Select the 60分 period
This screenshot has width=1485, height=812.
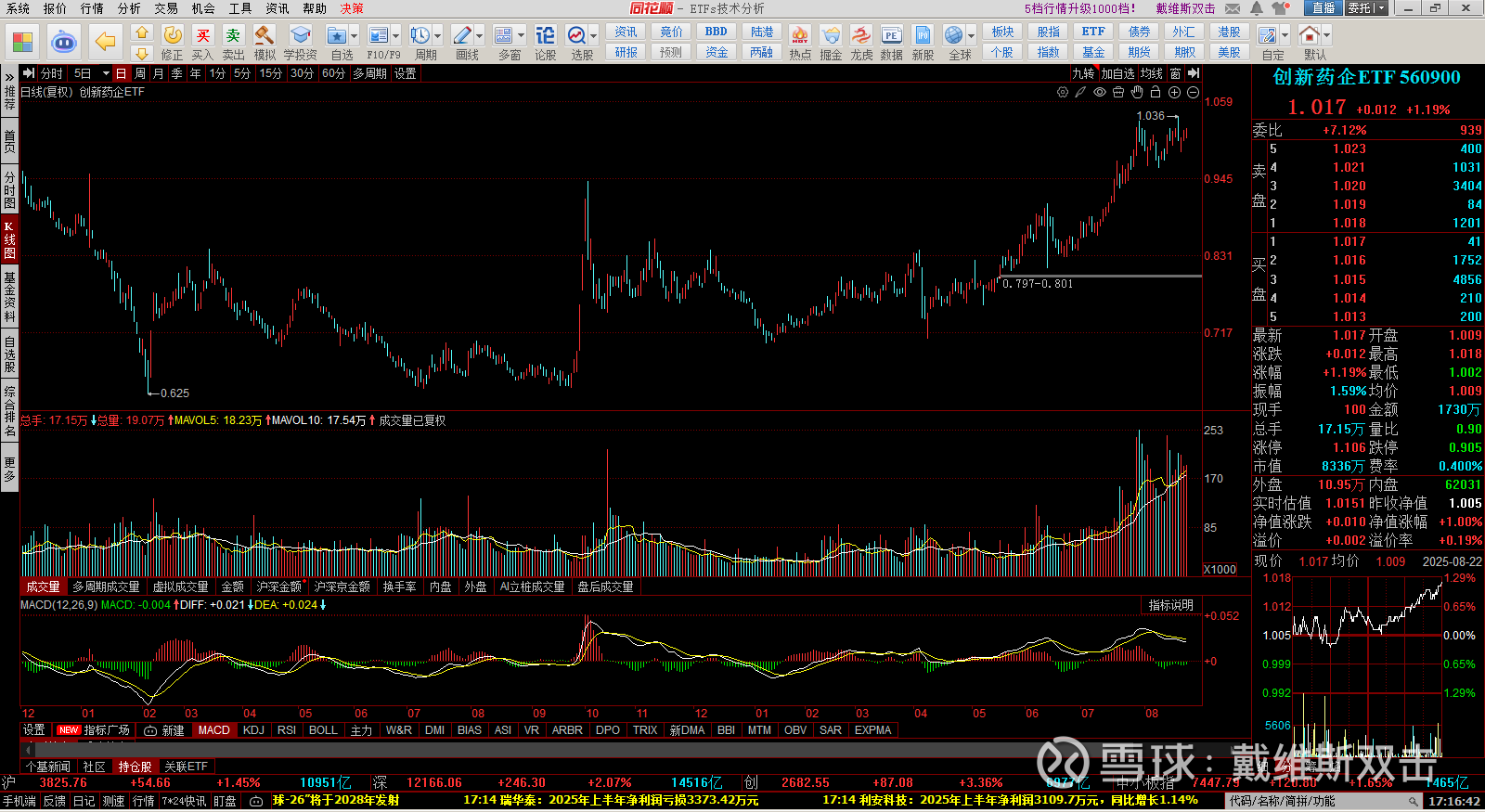click(x=333, y=73)
